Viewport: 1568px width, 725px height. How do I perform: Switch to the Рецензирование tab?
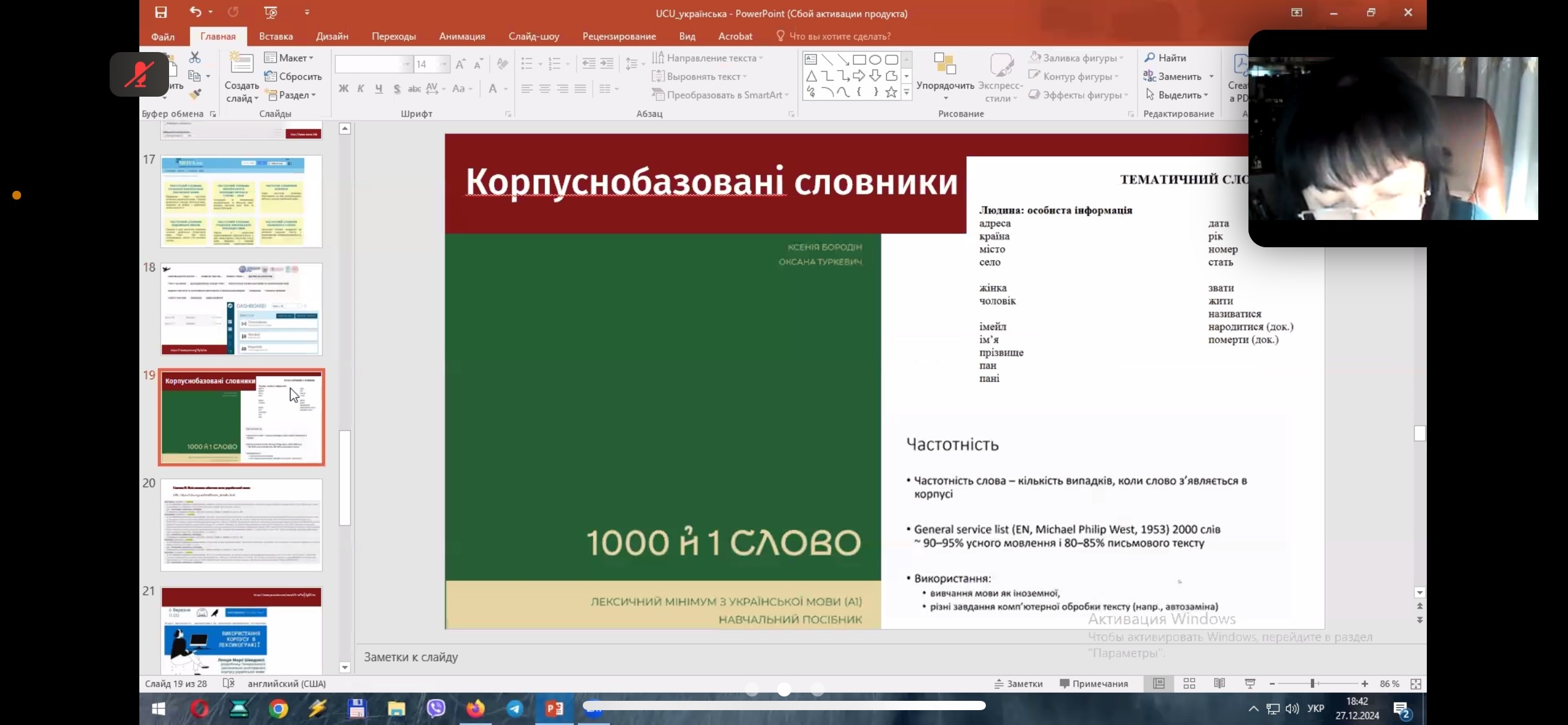tap(619, 36)
